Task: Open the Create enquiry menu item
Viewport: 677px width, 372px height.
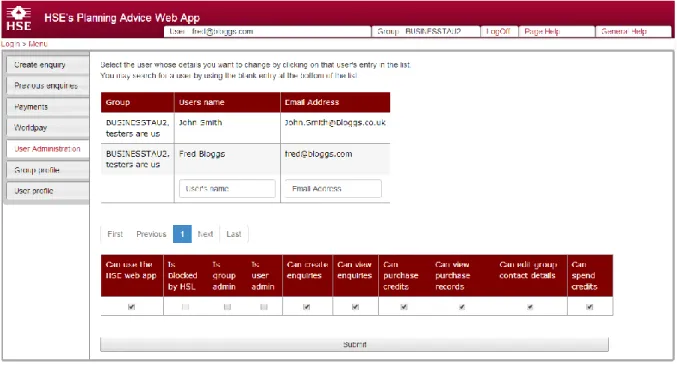Action: tap(47, 65)
